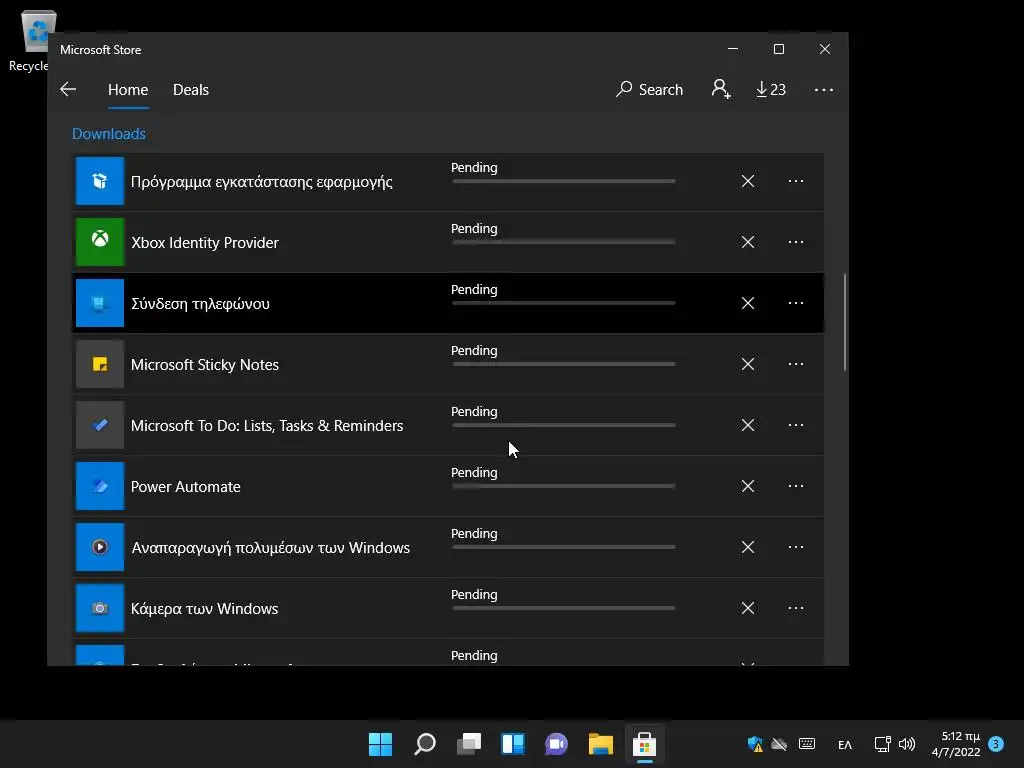Click the Αναπαραγωγή πολυμέσων των Windows icon

pyautogui.click(x=100, y=547)
